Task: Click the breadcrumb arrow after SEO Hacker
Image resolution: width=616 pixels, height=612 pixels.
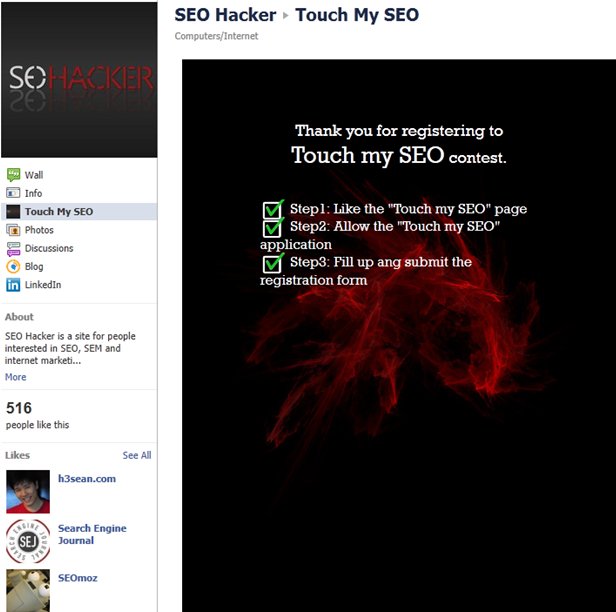Action: tap(286, 16)
